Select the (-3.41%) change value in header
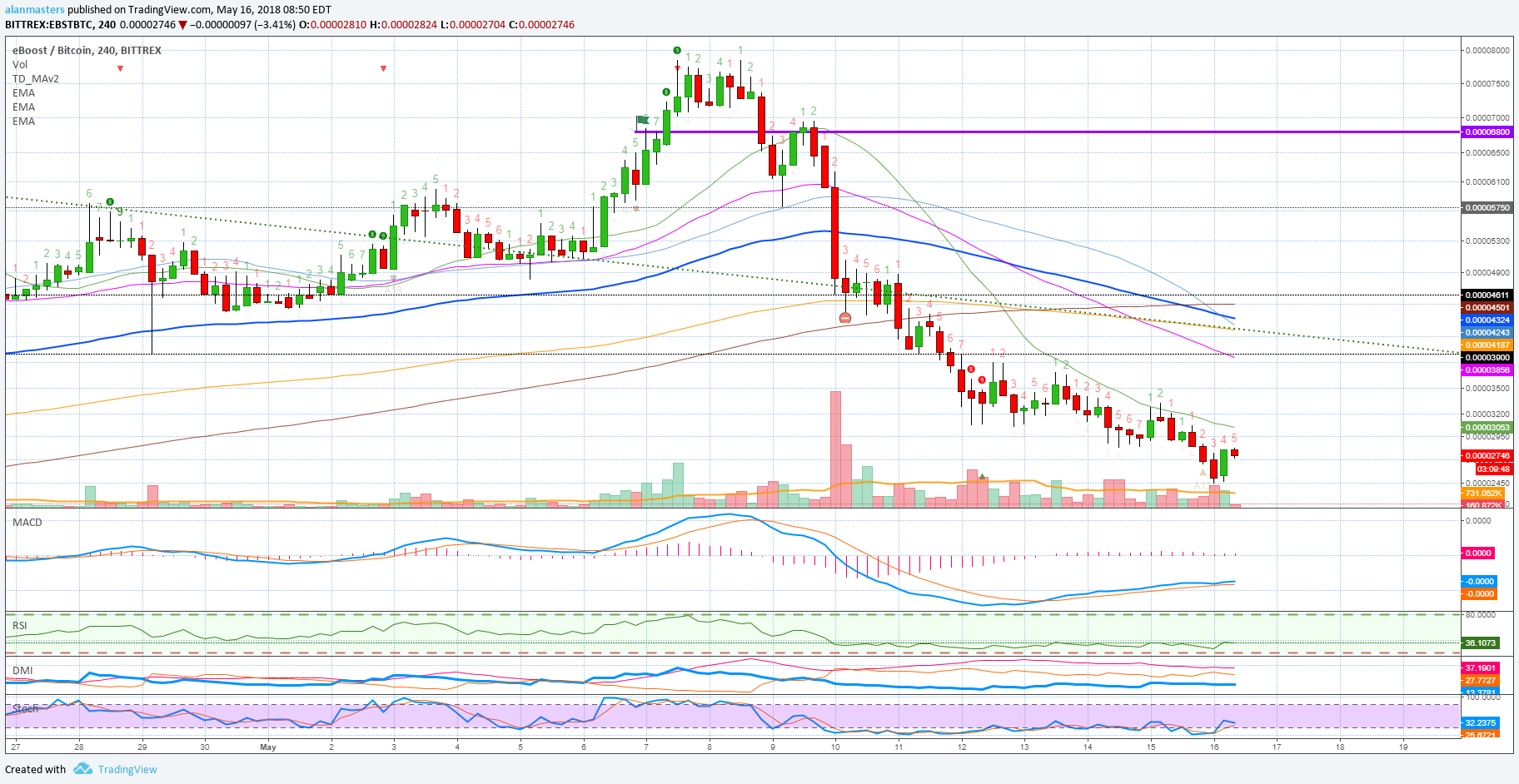The height and width of the screenshot is (784, 1519). click(274, 25)
